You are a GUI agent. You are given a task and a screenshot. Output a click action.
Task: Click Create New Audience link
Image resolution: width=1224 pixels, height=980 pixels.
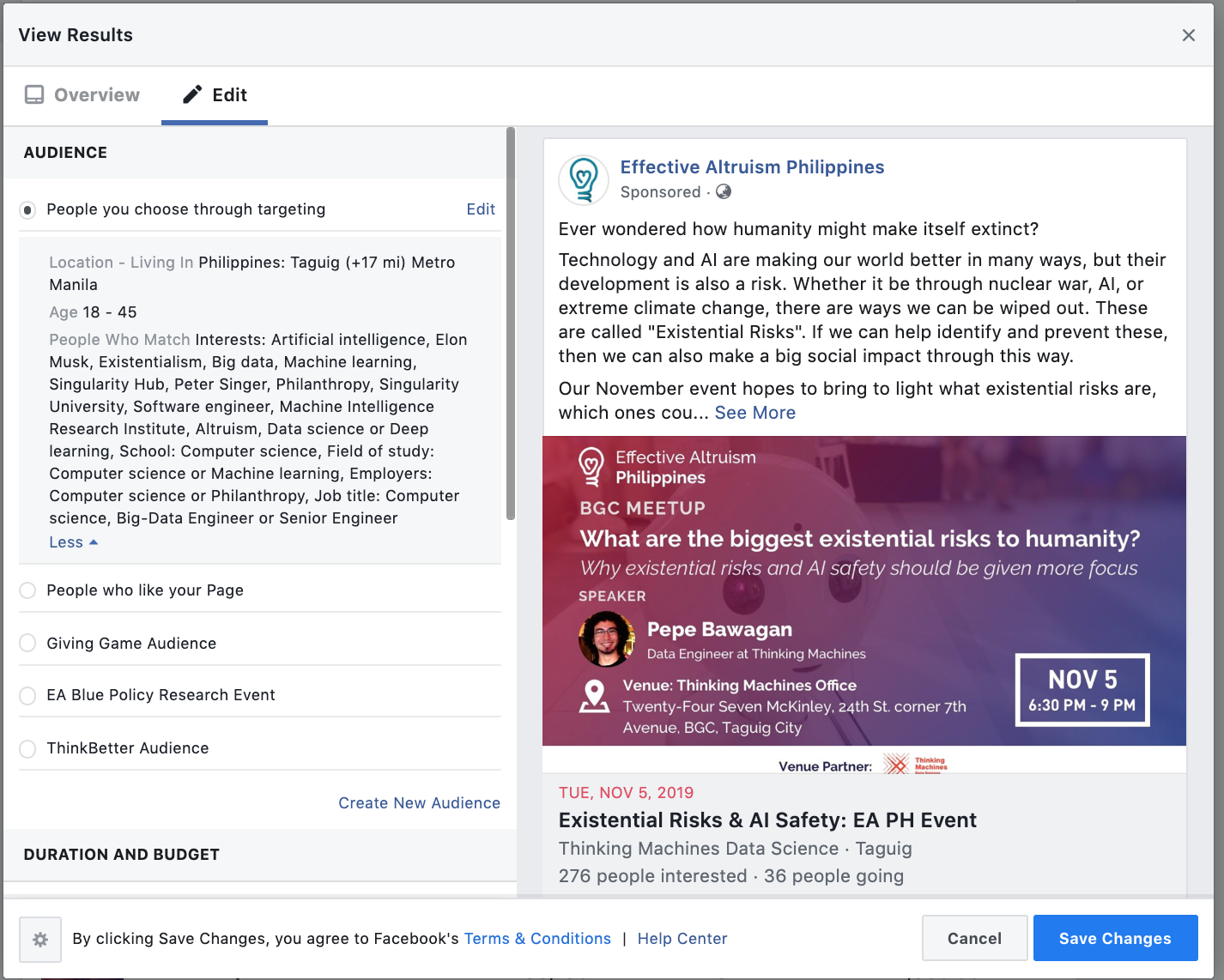(x=419, y=803)
